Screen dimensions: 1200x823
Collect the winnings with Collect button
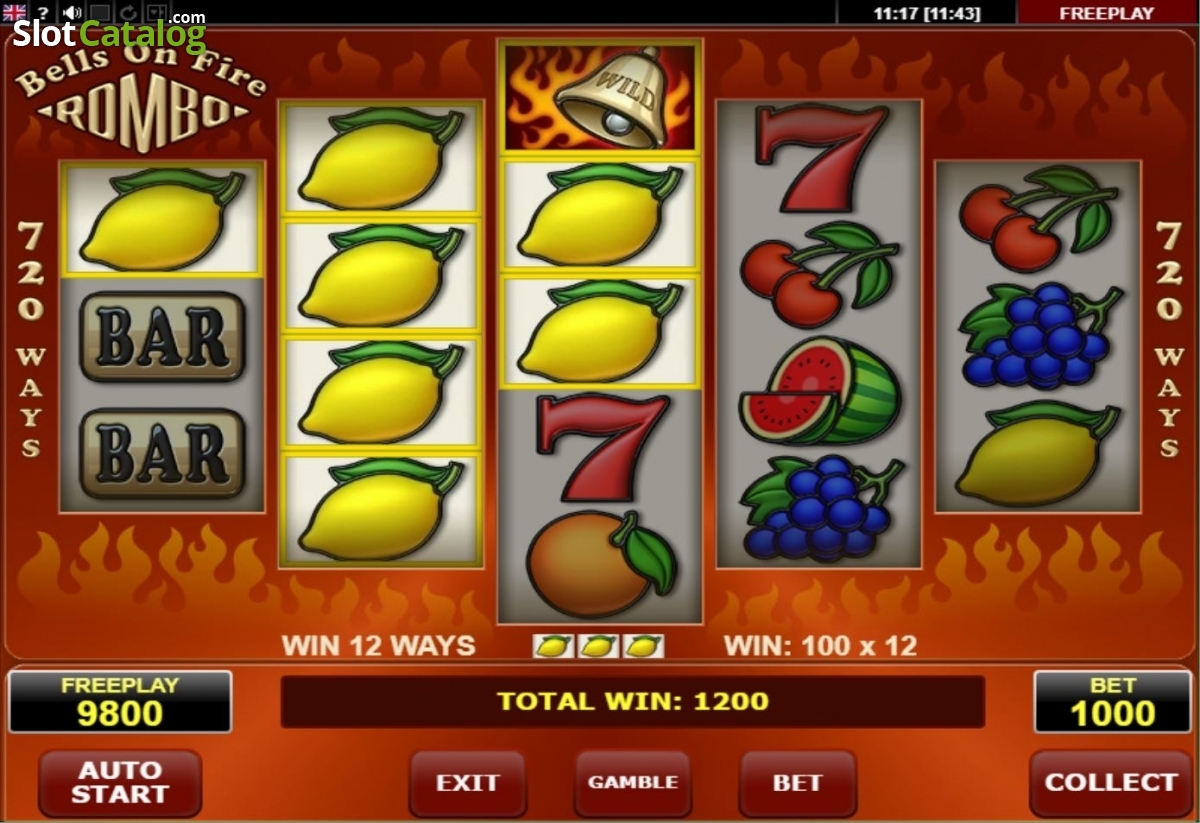(1111, 782)
